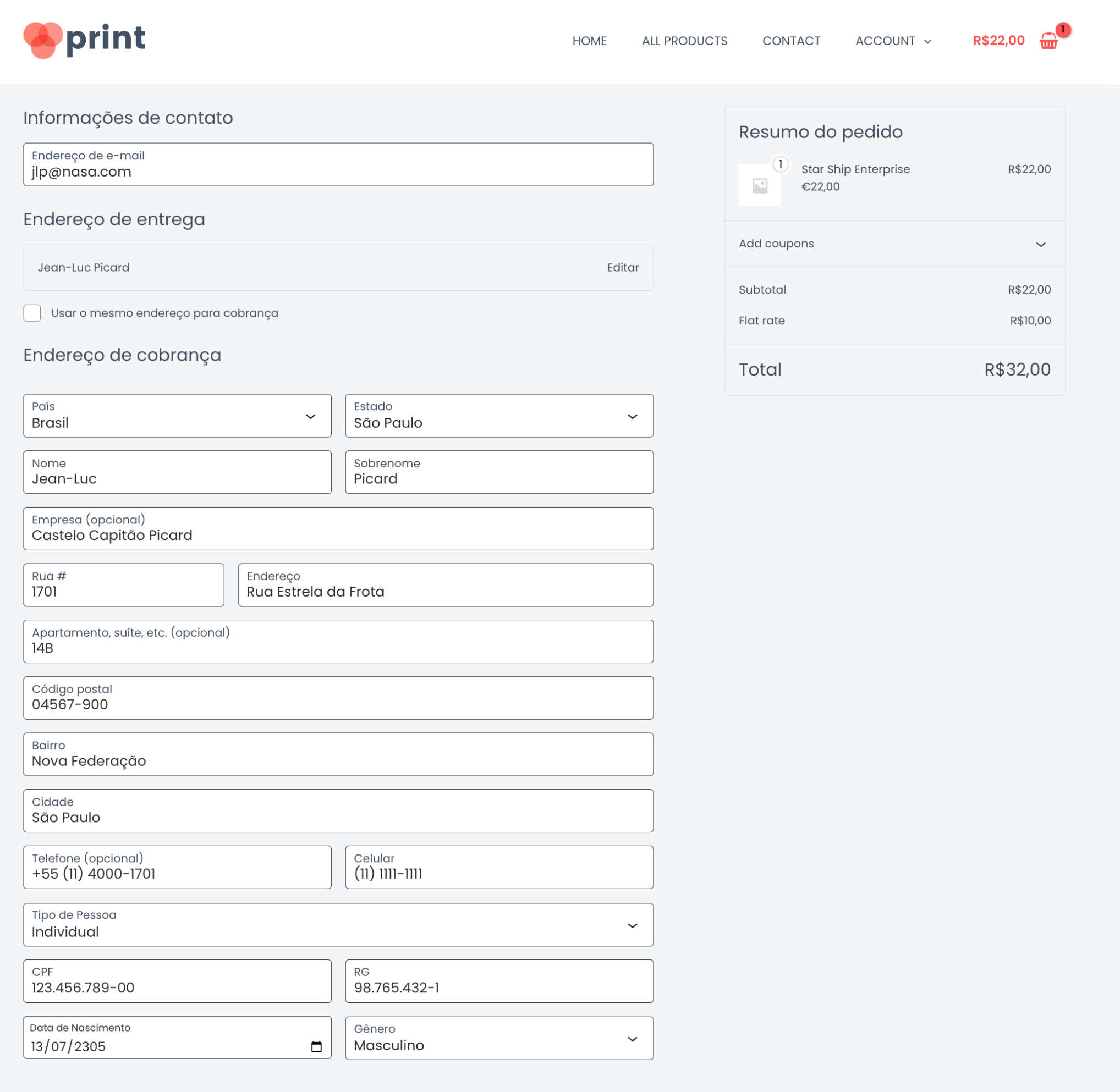Click the Star Ship Enterprise product image placeholder
This screenshot has height=1092, width=1120.
tap(760, 185)
